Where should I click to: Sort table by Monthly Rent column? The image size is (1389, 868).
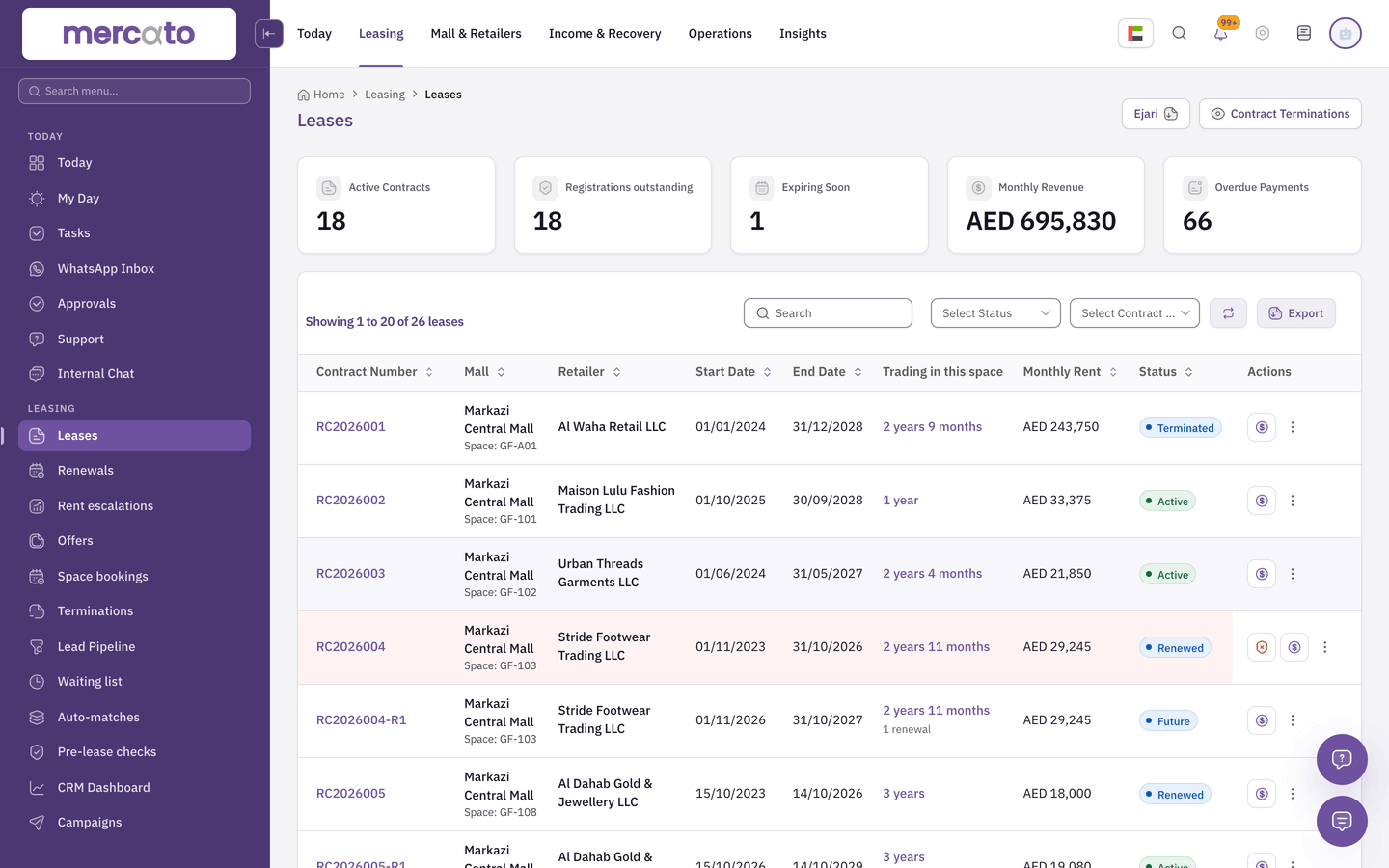click(x=1070, y=372)
